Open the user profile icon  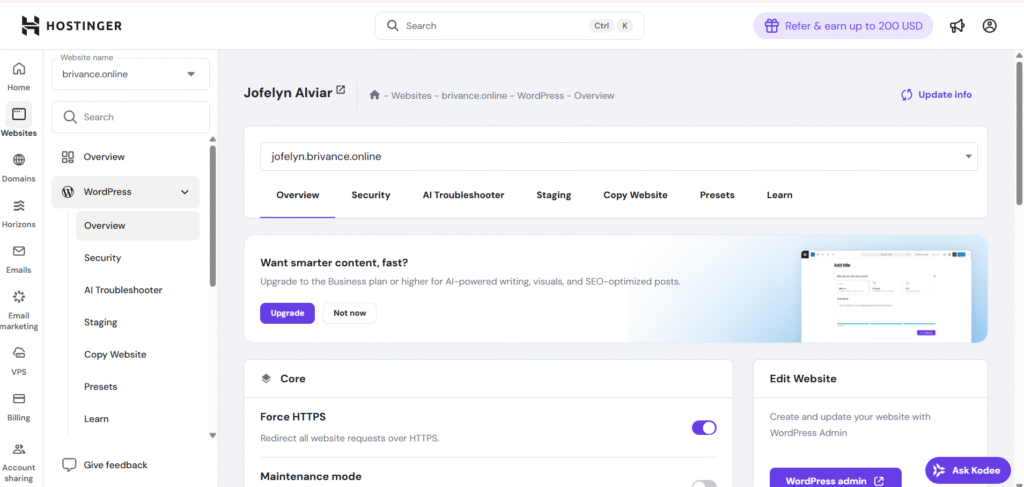click(989, 26)
